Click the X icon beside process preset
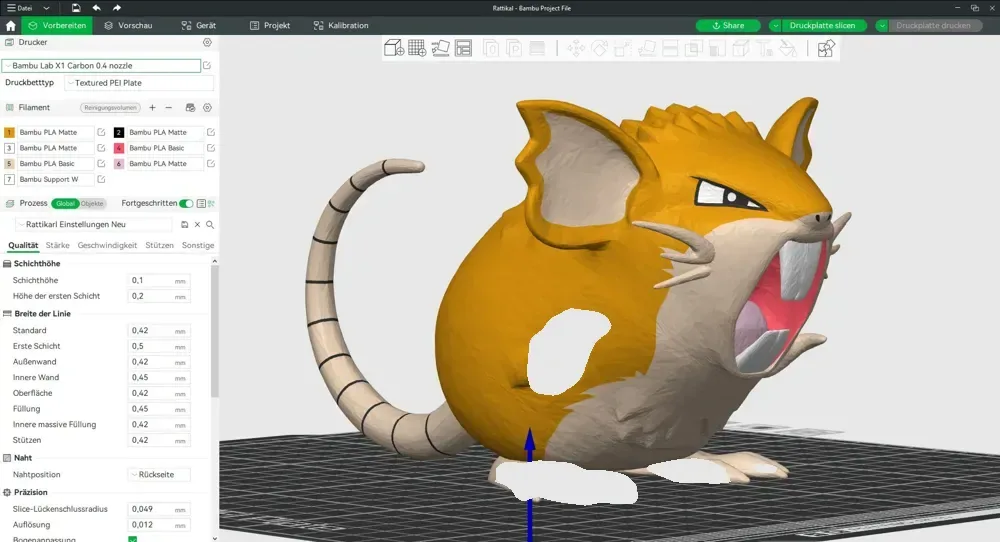The image size is (1000, 542). pos(197,224)
